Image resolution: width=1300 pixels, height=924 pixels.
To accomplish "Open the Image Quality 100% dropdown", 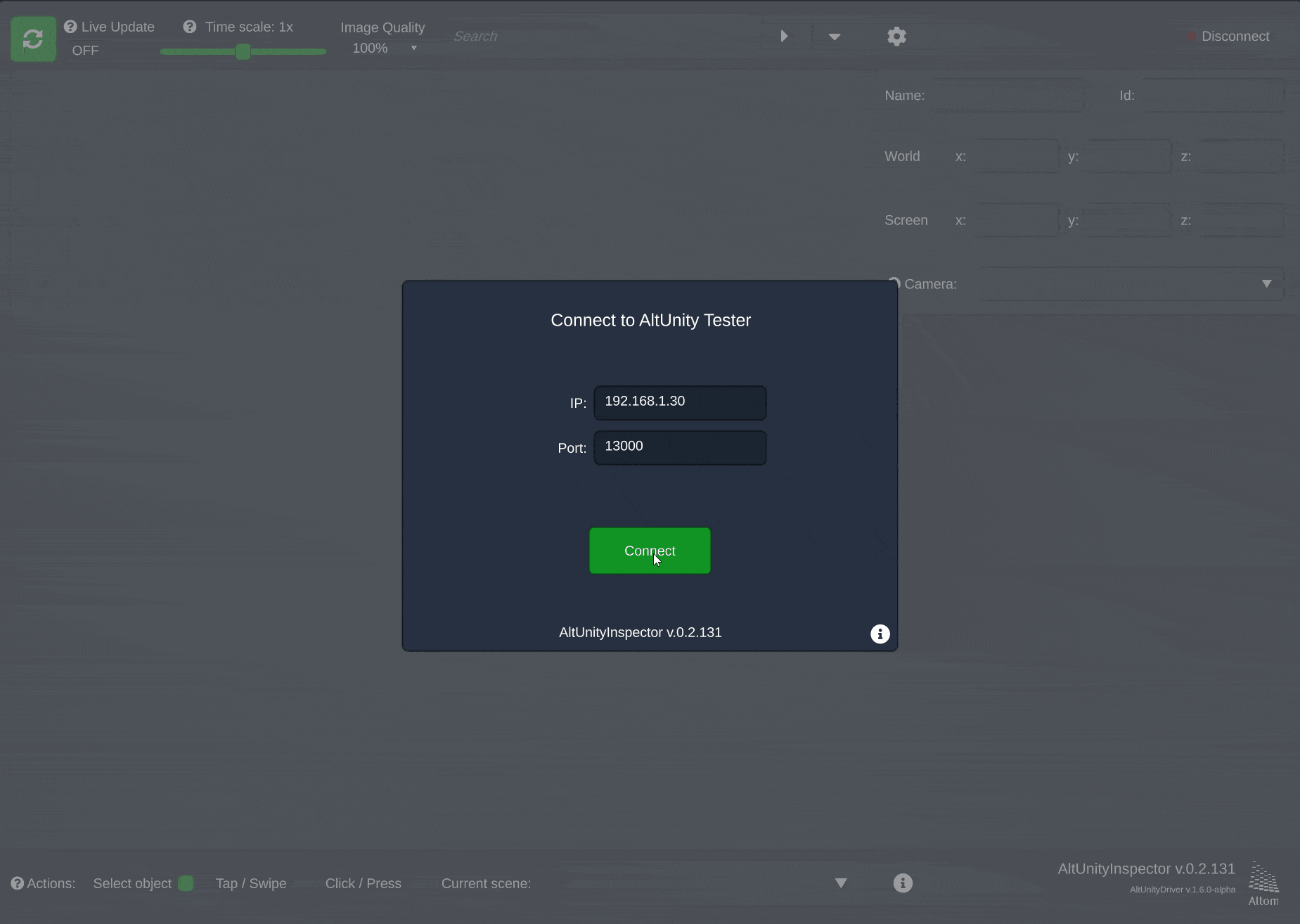I will coord(385,48).
